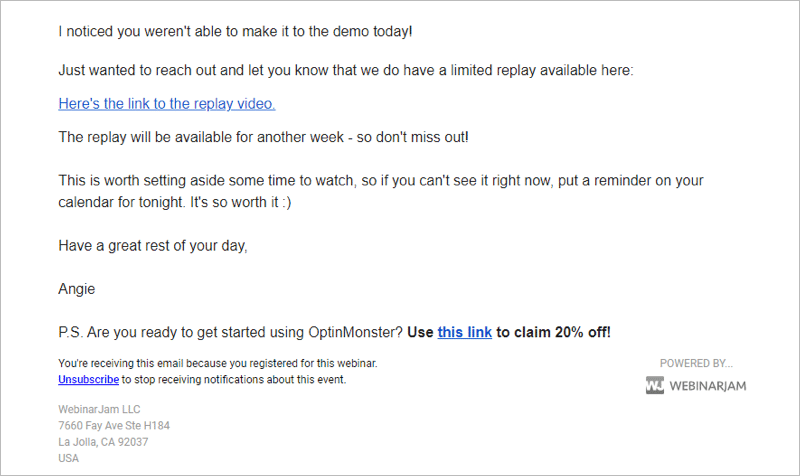Click "this link" to claim discount
The height and width of the screenshot is (476, 800).
[x=464, y=332]
